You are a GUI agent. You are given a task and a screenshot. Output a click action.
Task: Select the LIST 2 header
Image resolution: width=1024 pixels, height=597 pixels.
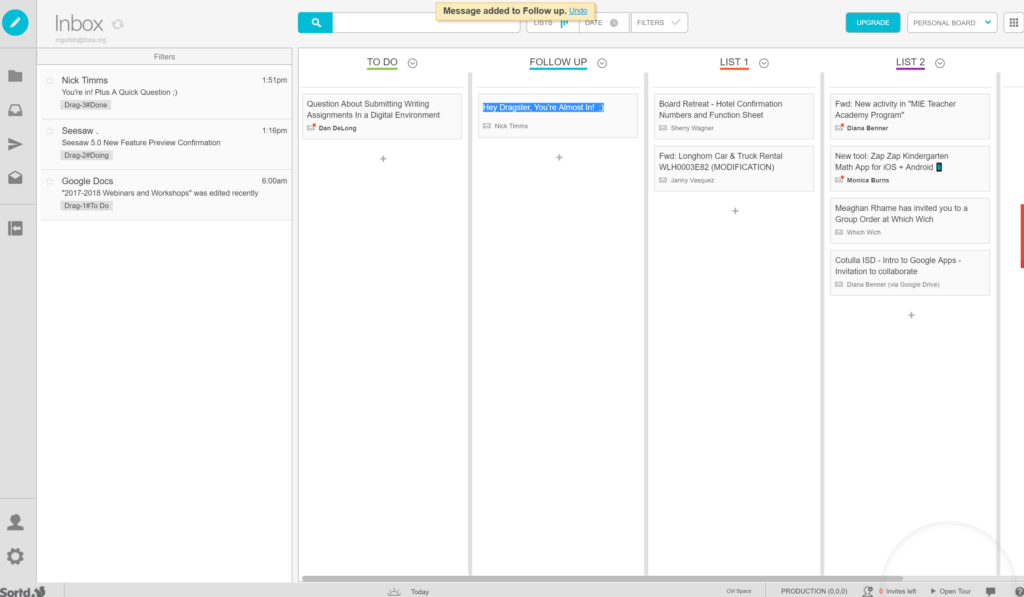tap(910, 62)
